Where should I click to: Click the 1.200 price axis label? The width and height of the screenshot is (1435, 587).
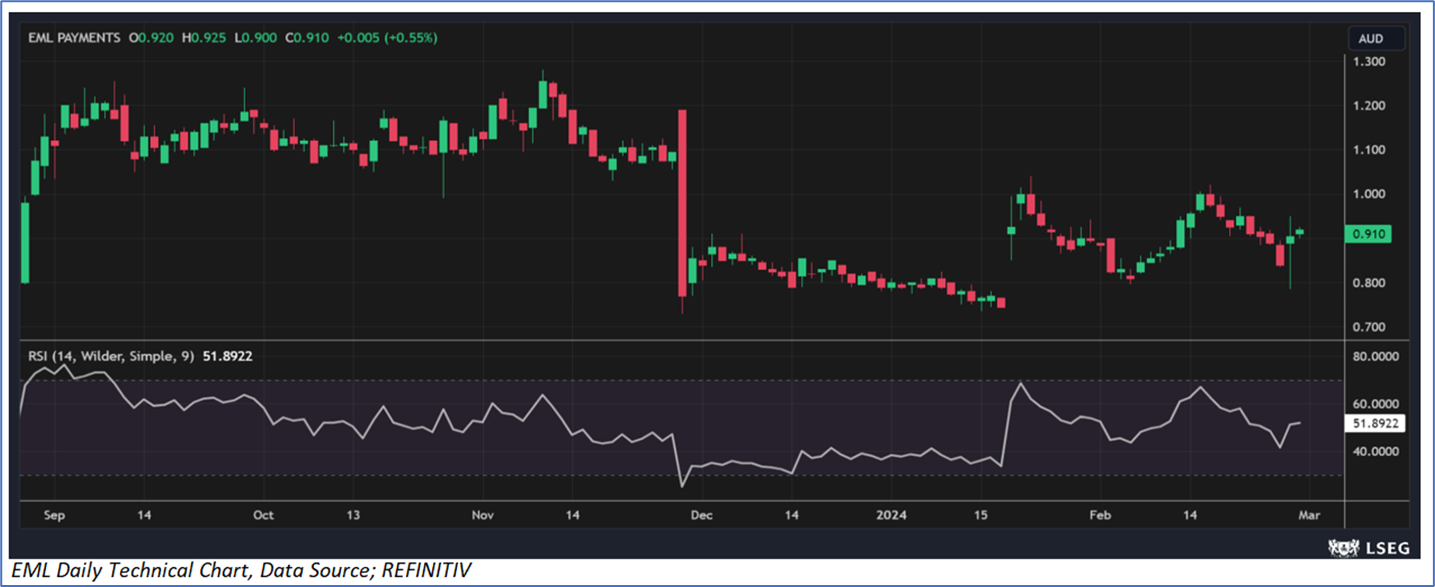1369,106
